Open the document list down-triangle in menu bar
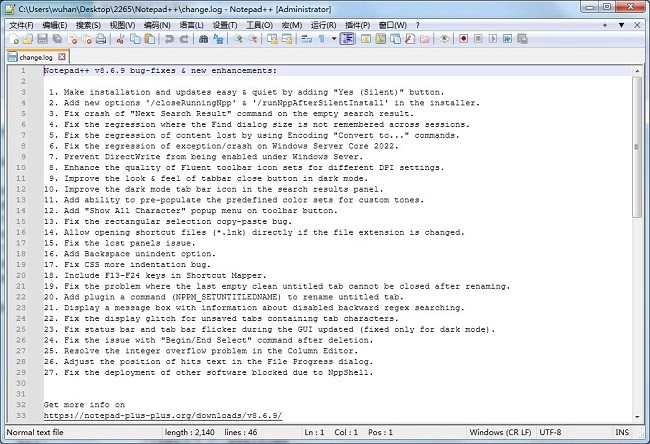650x444 pixels. coord(621,25)
